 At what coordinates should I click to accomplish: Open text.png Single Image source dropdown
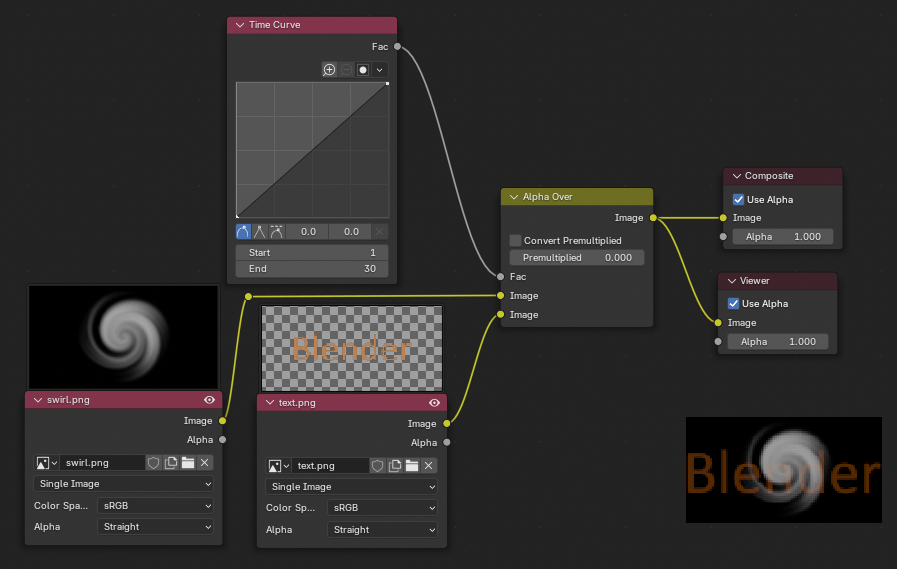[351, 487]
